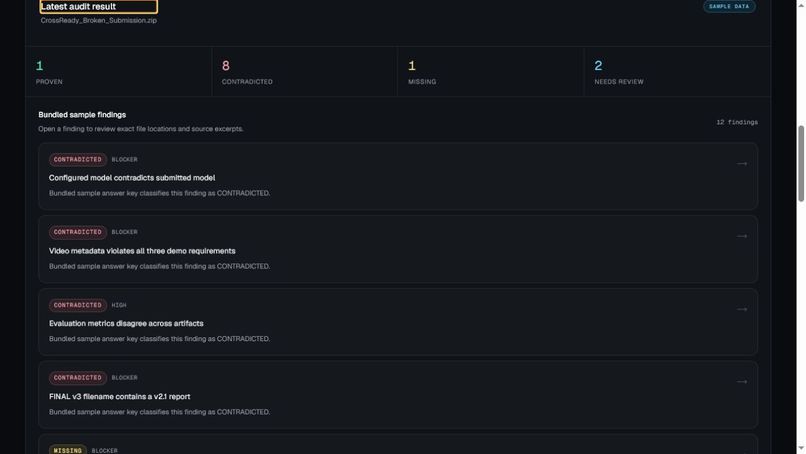Open 'Evaluation metrics disagree across artifacts' finding

[398, 322]
